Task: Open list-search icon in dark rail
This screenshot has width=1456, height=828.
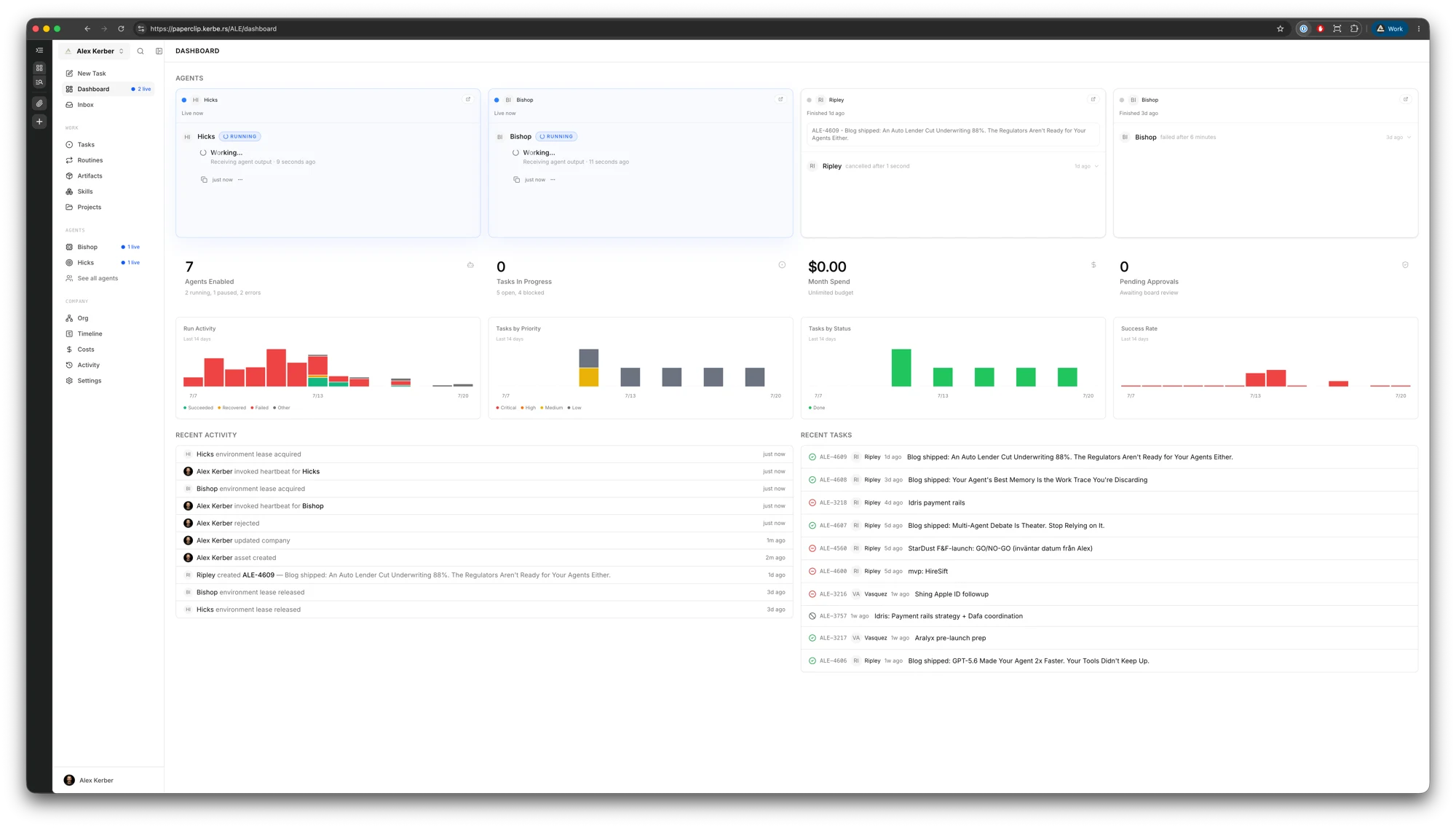Action: [39, 82]
